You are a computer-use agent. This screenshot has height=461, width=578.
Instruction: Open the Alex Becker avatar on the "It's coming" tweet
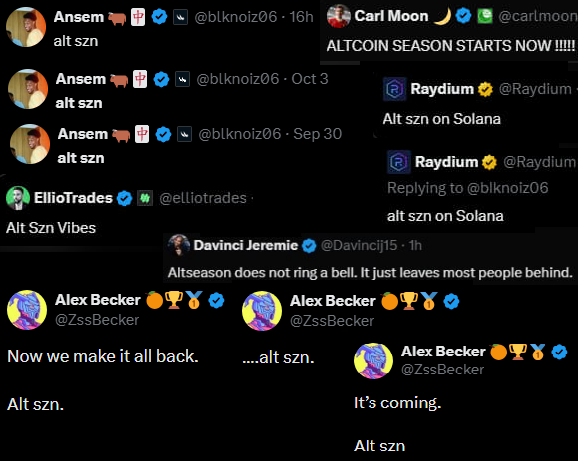[x=373, y=361]
